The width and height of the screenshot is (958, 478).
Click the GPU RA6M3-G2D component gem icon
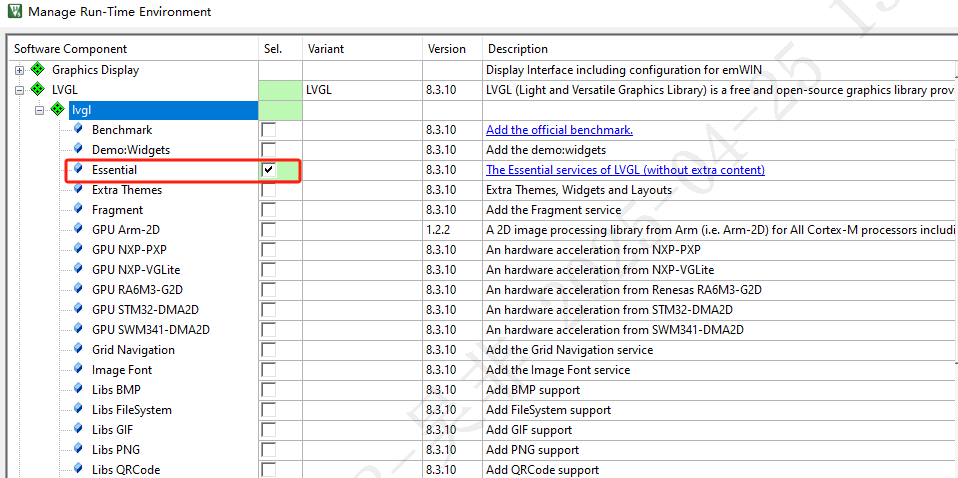(x=78, y=289)
